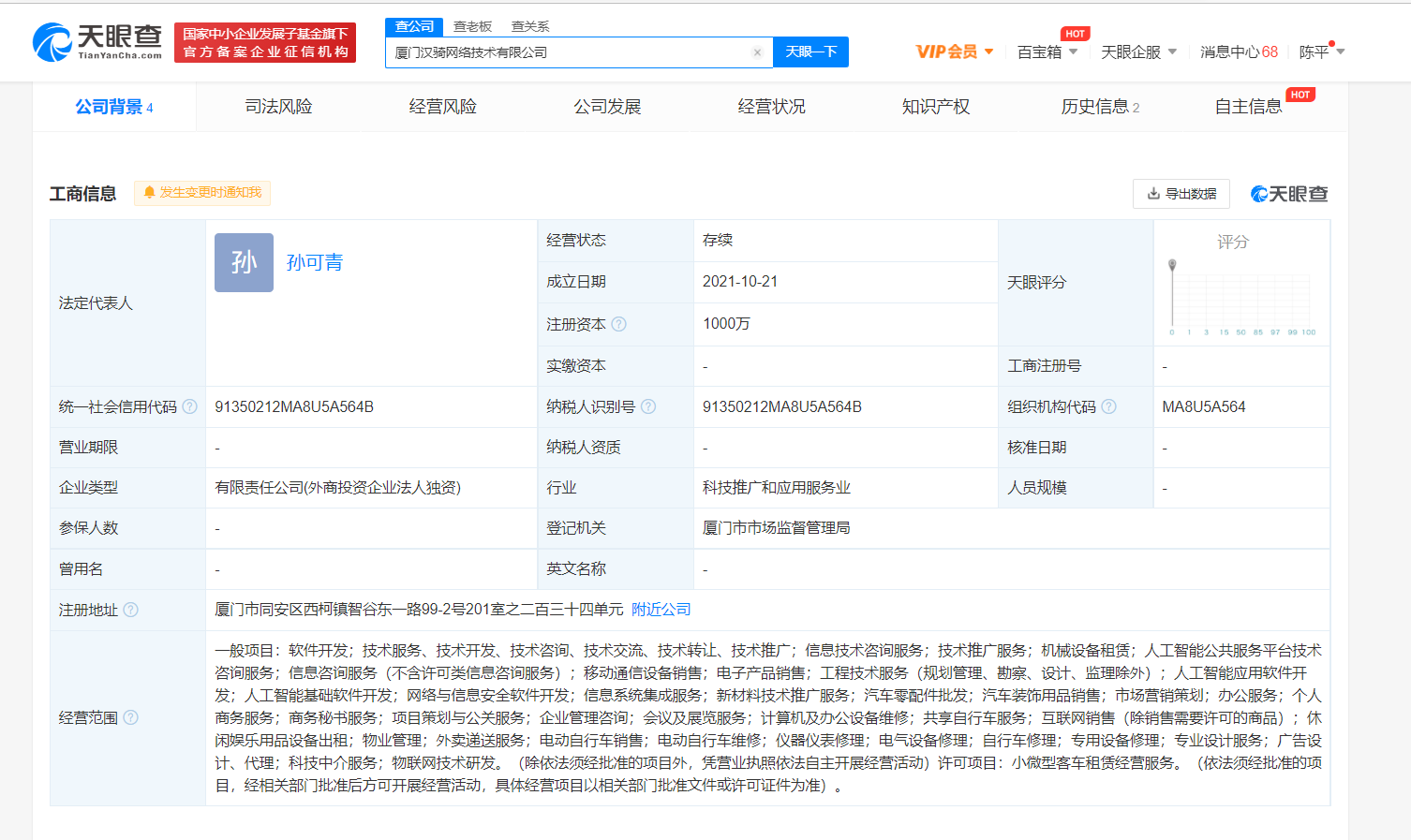This screenshot has height=840, width=1411.
Task: Click the 发生变更时通知我 button
Action: pos(202,193)
